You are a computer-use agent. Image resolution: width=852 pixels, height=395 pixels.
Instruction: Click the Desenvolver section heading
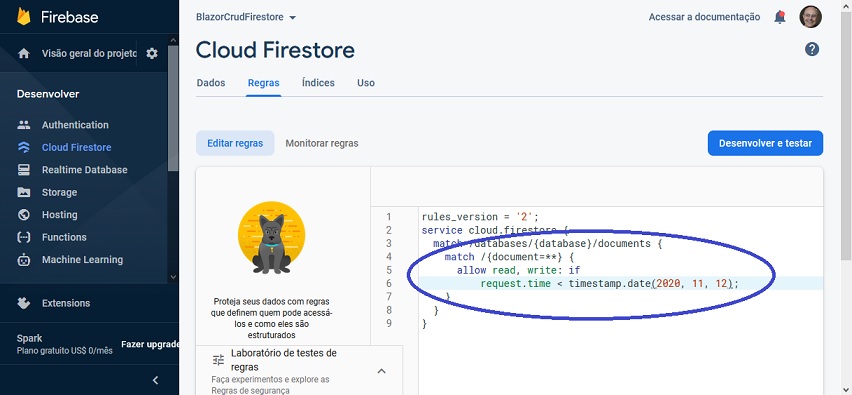tap(48, 94)
